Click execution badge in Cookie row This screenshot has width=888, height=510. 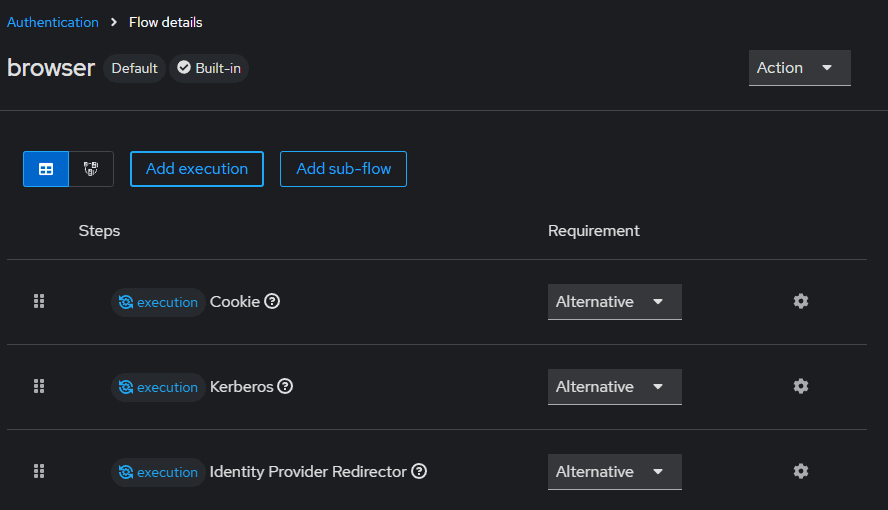(x=158, y=302)
